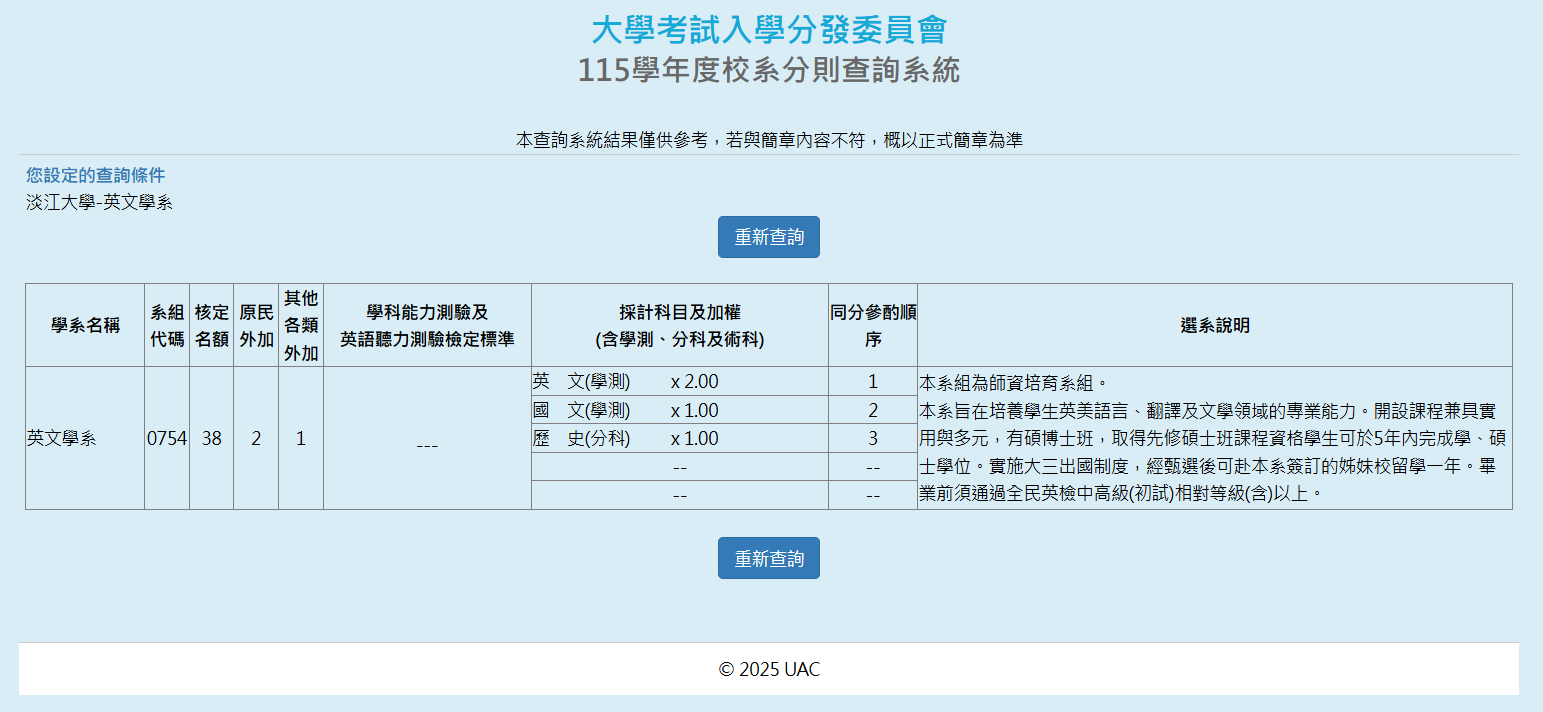Click the © 2025 UAC footer text
The width and height of the screenshot is (1543, 712).
768,669
